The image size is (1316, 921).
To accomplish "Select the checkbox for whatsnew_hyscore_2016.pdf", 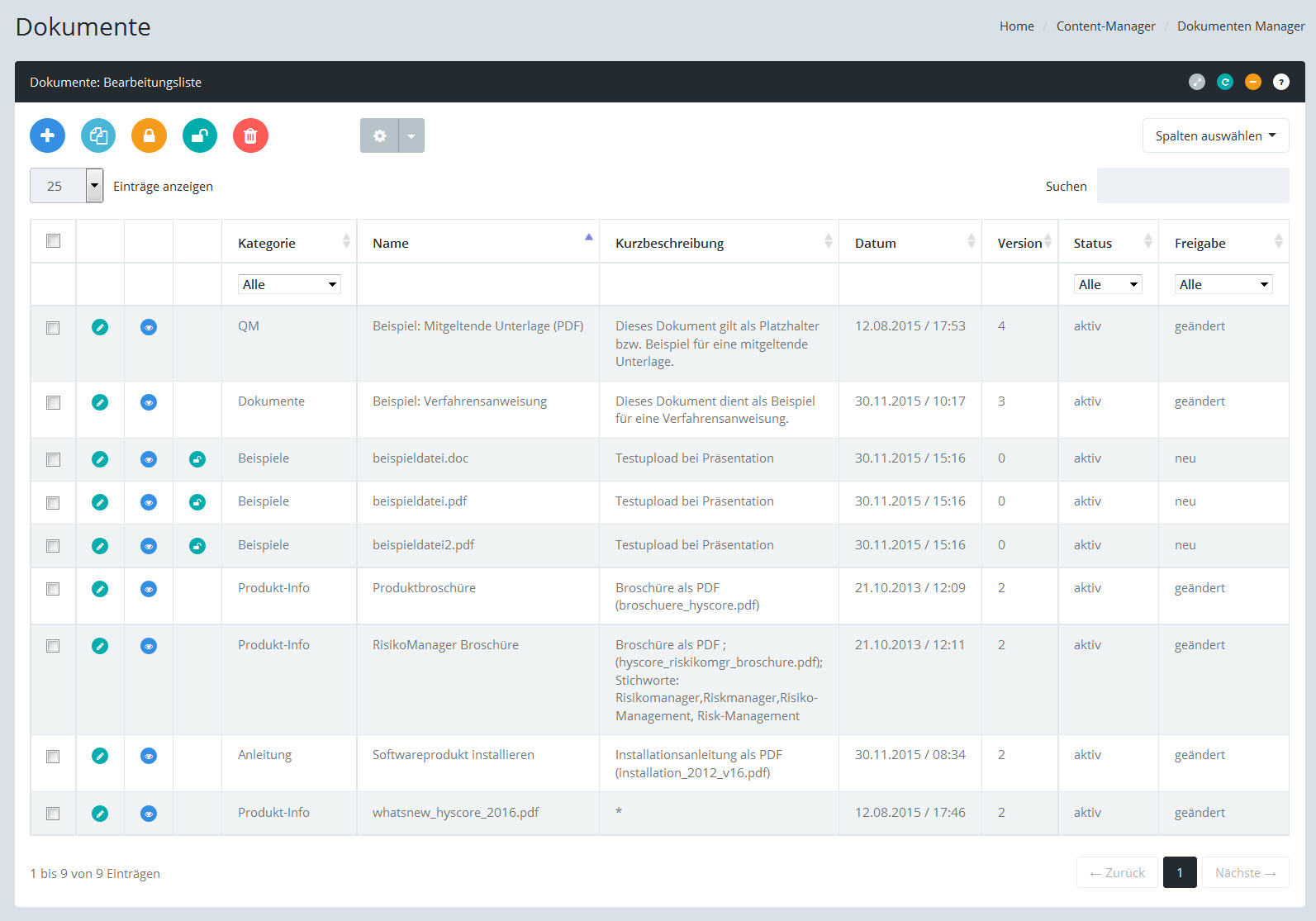I will point(54,814).
